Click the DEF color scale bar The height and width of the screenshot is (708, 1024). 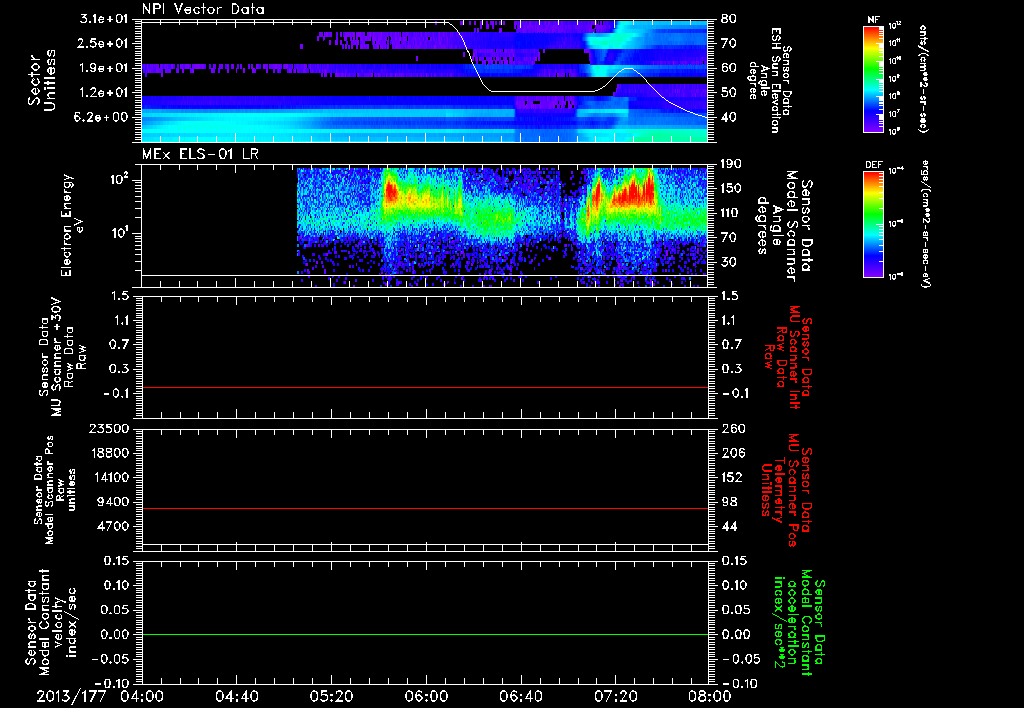(874, 224)
